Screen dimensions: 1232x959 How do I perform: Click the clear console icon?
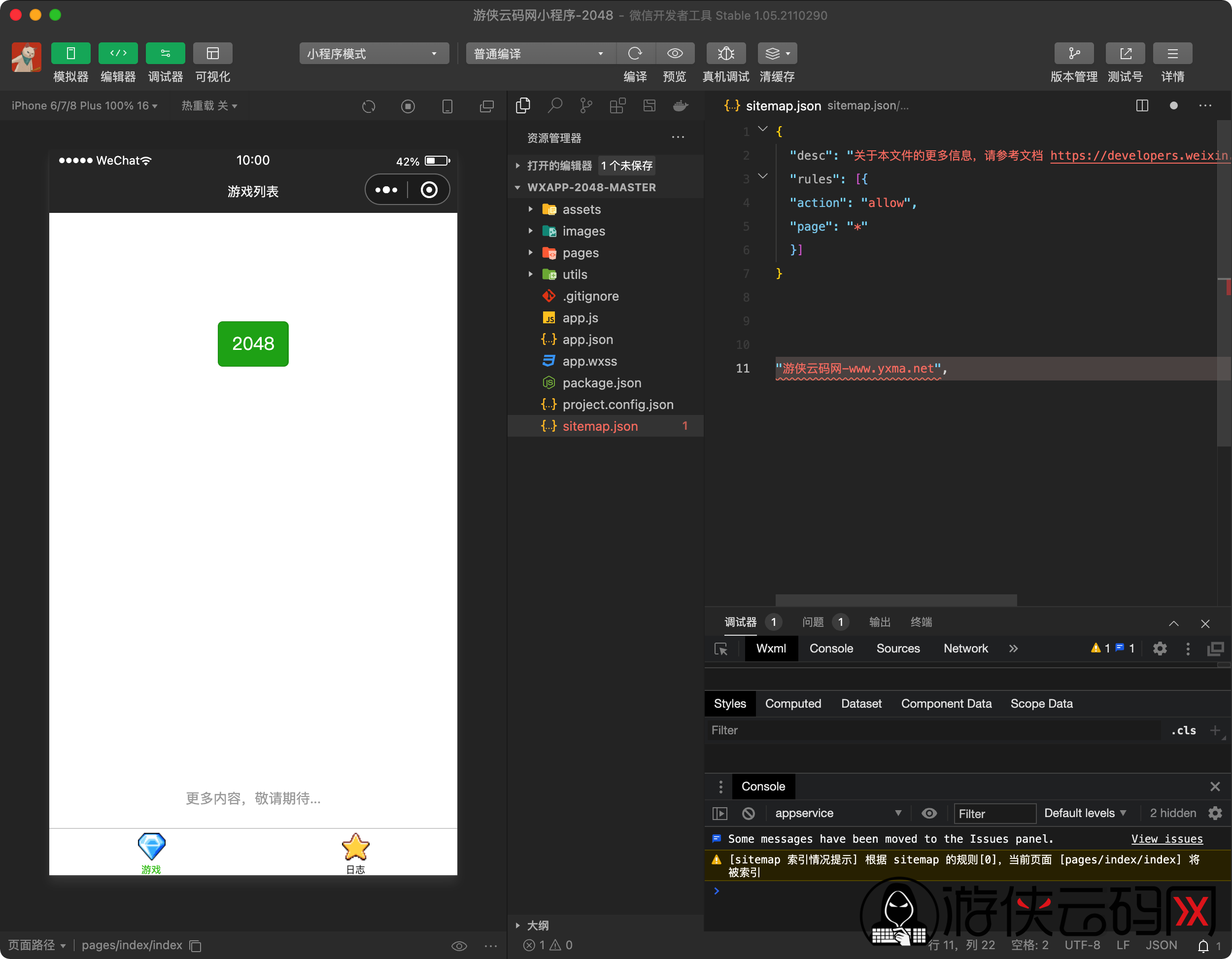click(749, 813)
